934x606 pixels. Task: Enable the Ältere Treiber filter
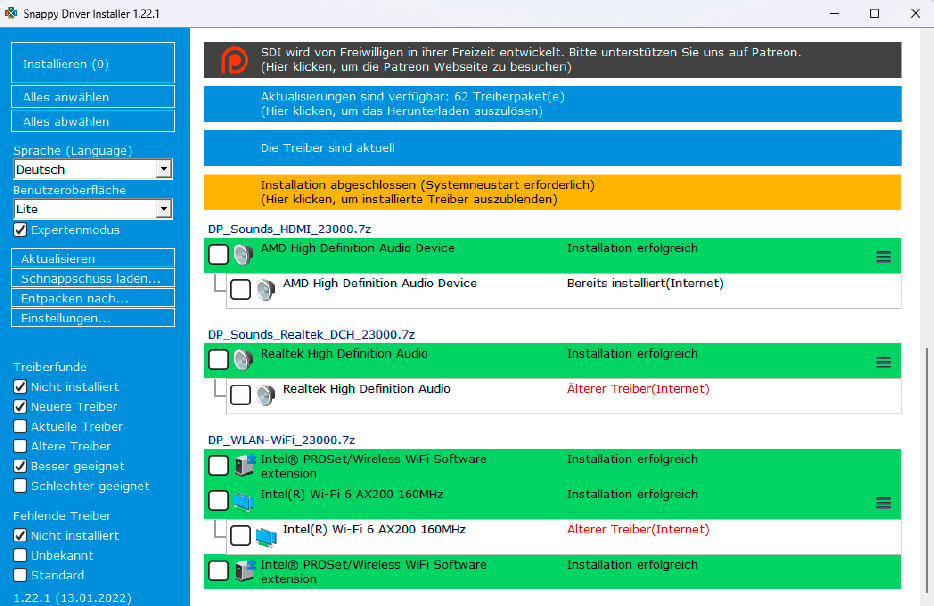pos(20,446)
